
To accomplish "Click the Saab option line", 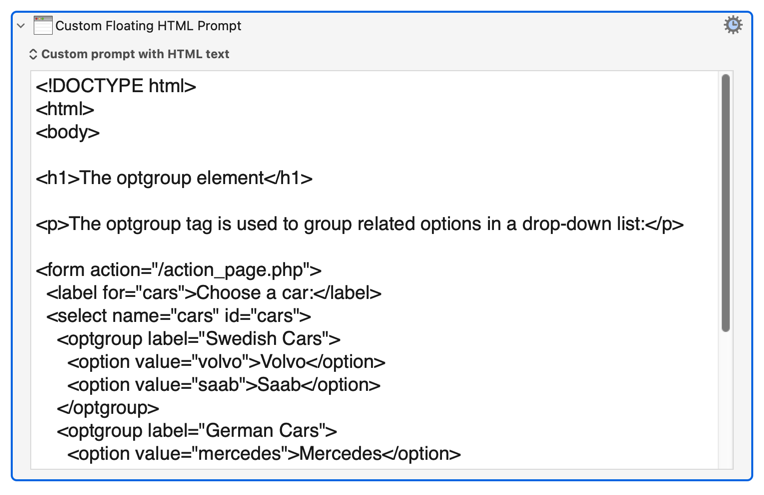I will (x=224, y=385).
